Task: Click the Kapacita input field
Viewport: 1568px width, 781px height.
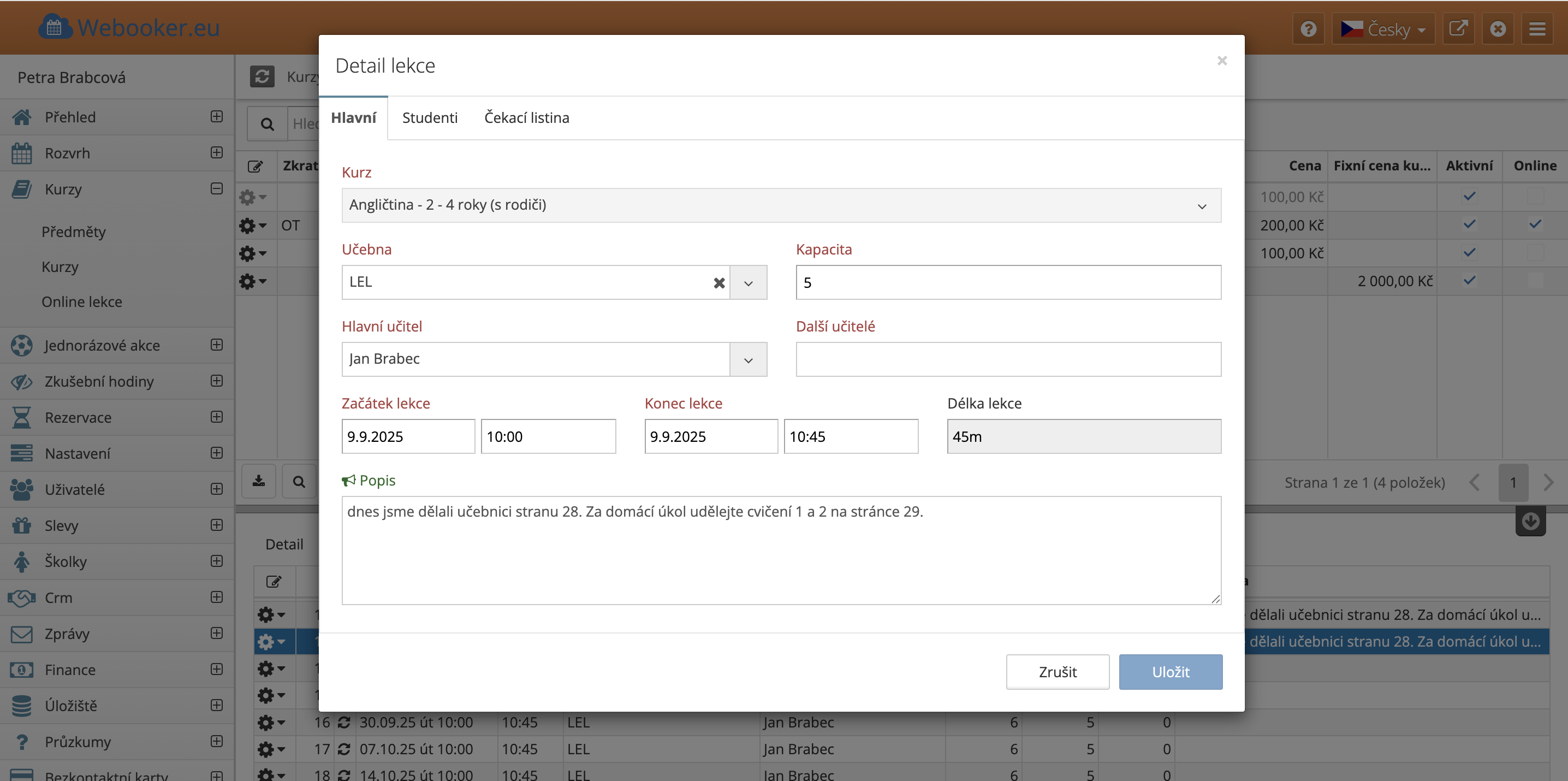Action: click(x=1008, y=282)
